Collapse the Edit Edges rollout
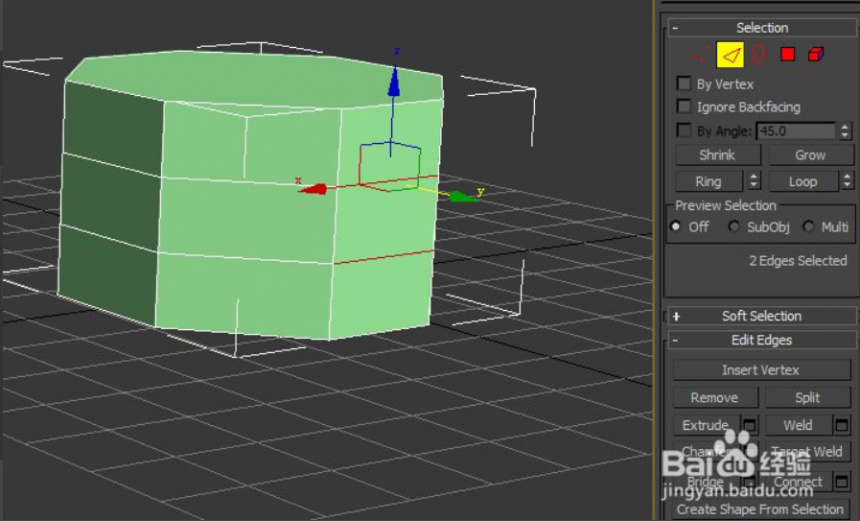 (x=761, y=340)
